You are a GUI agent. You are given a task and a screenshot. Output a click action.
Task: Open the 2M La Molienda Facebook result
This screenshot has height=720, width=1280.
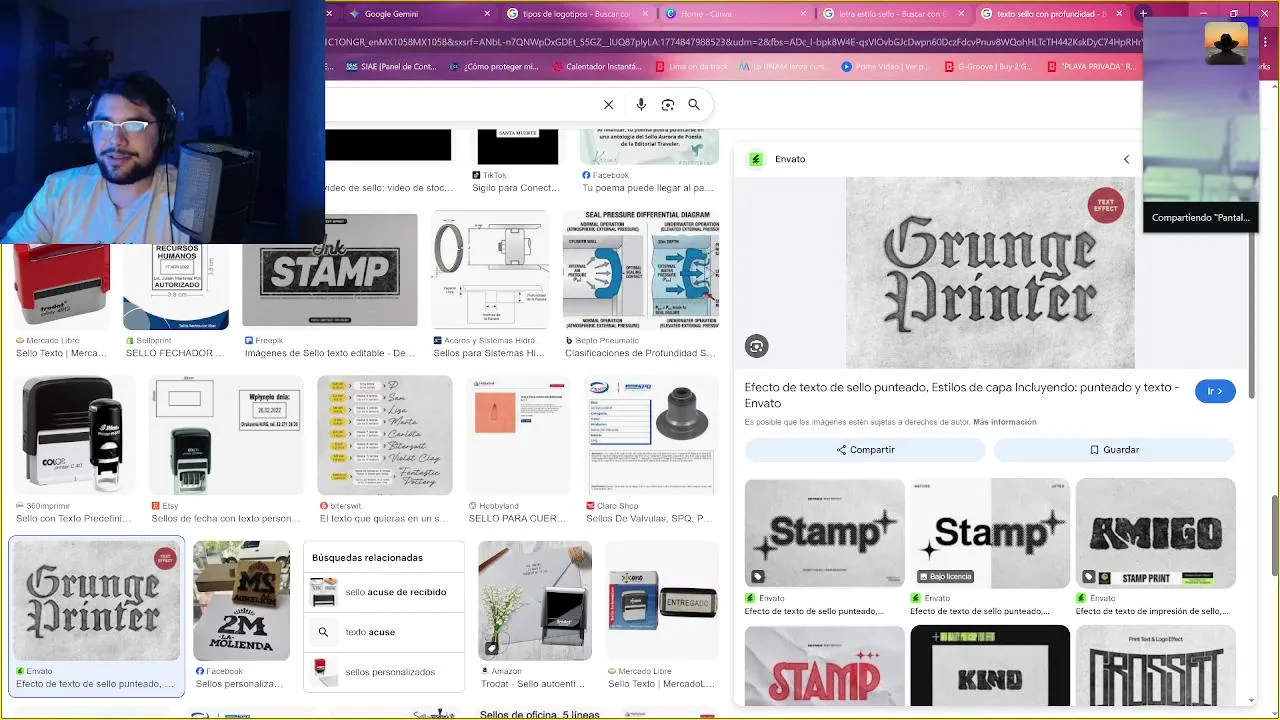[241, 601]
